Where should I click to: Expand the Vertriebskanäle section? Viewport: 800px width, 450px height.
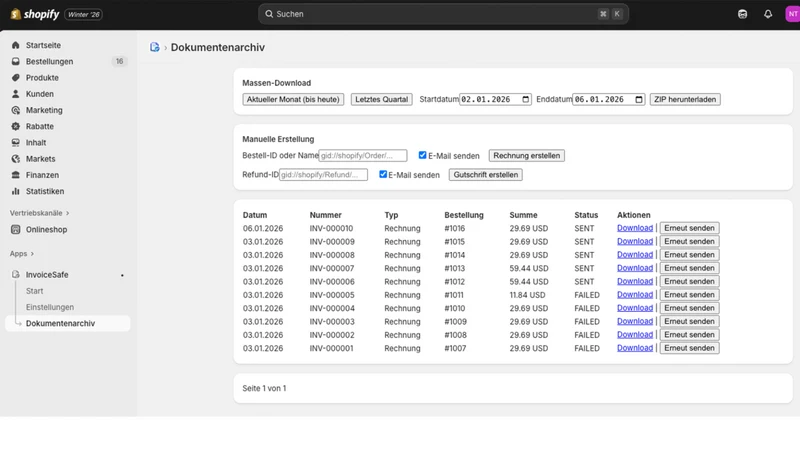click(39, 213)
